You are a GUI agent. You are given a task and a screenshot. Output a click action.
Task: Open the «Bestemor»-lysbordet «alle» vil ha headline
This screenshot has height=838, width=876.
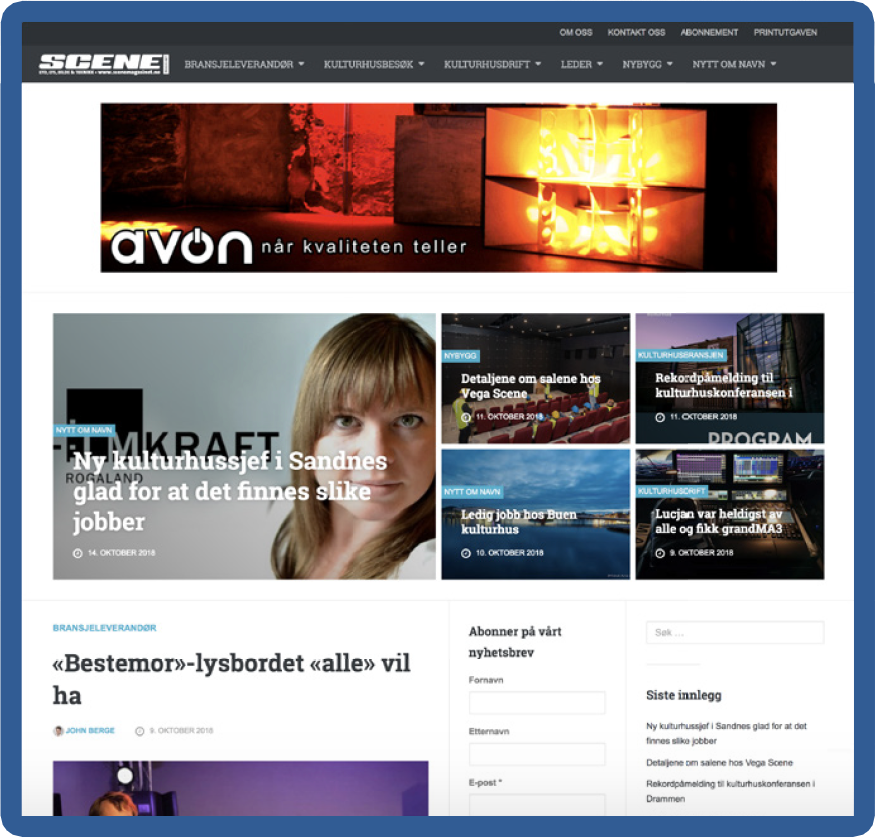pos(231,679)
